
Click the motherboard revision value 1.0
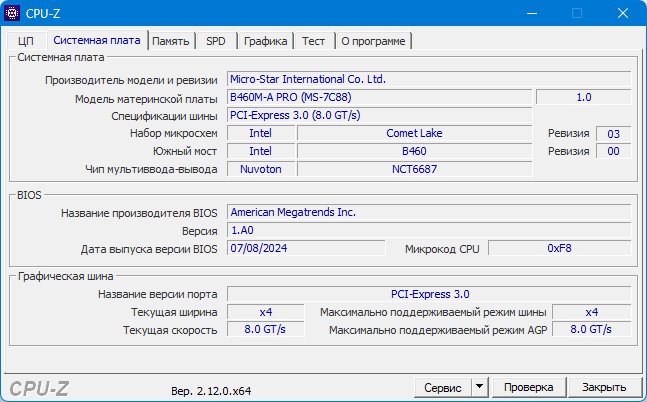coord(583,97)
